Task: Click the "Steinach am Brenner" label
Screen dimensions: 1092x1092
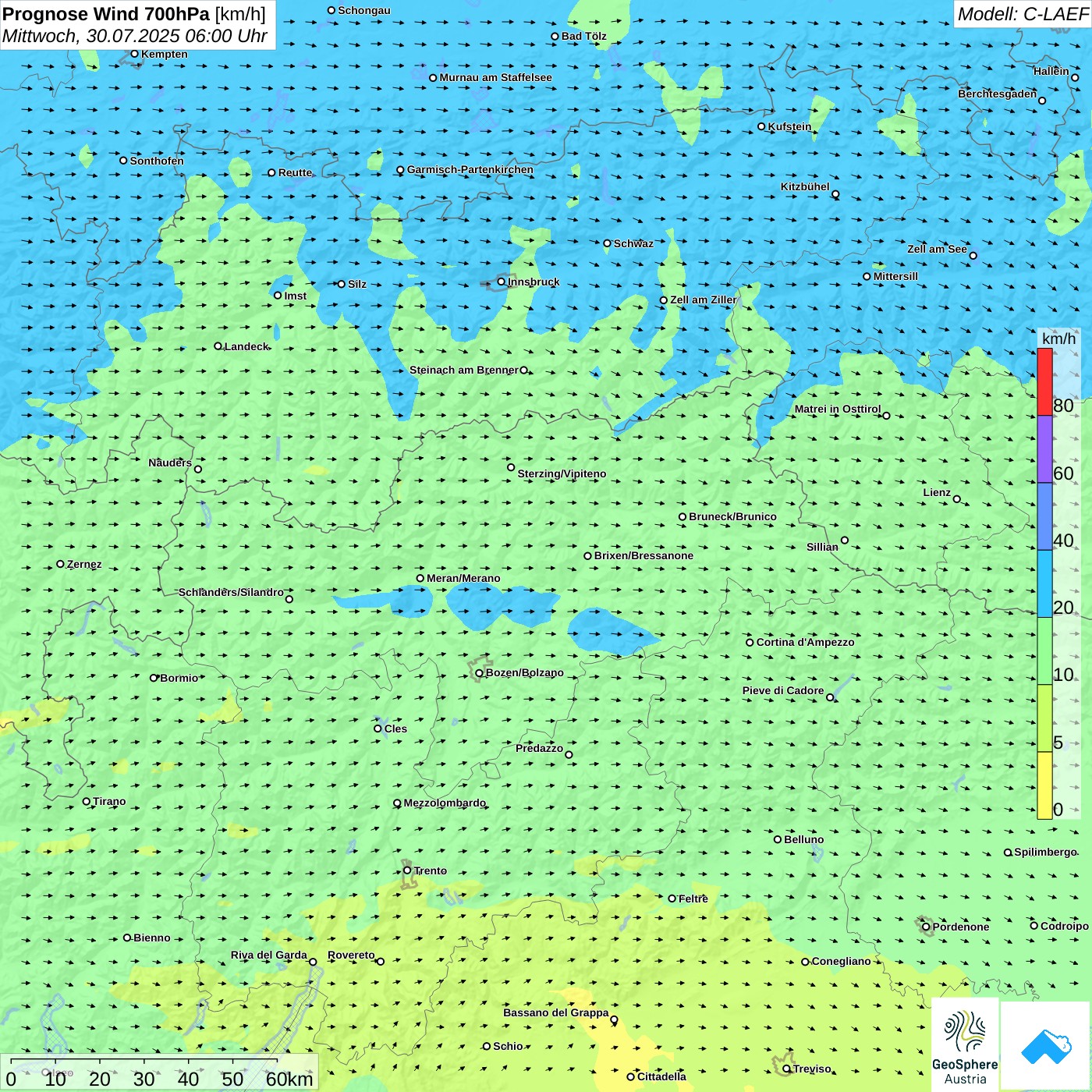Action: click(464, 370)
